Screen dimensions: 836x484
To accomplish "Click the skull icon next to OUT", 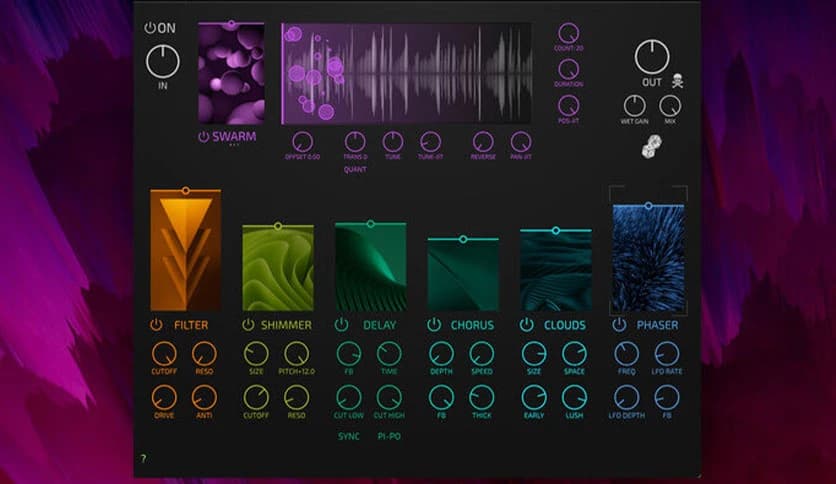I will (x=677, y=81).
